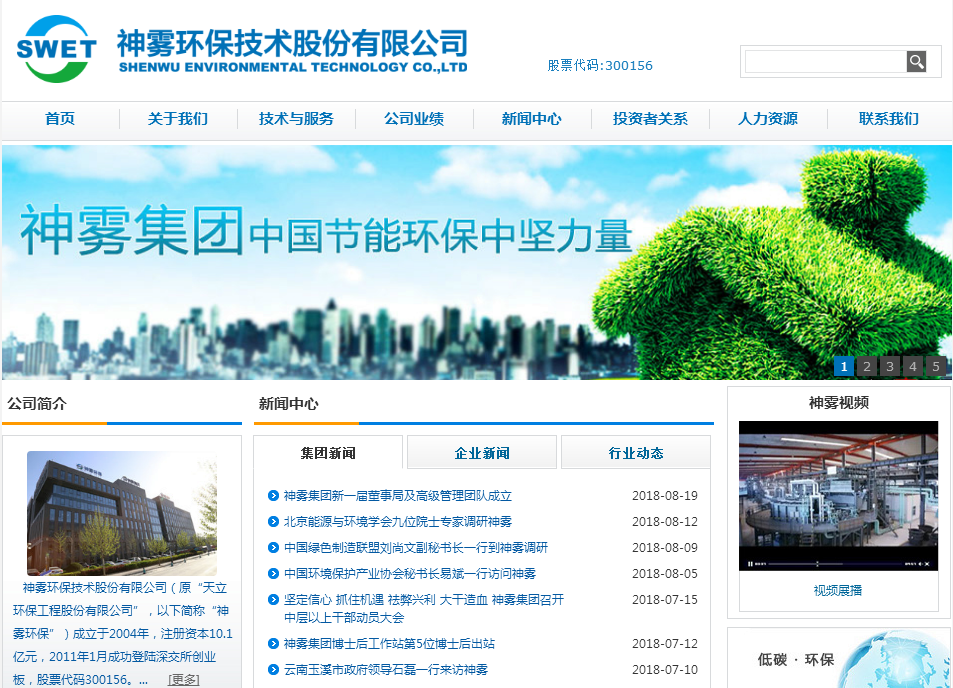This screenshot has height=688, width=953.
Task: Focus the search input field
Action: (825, 61)
